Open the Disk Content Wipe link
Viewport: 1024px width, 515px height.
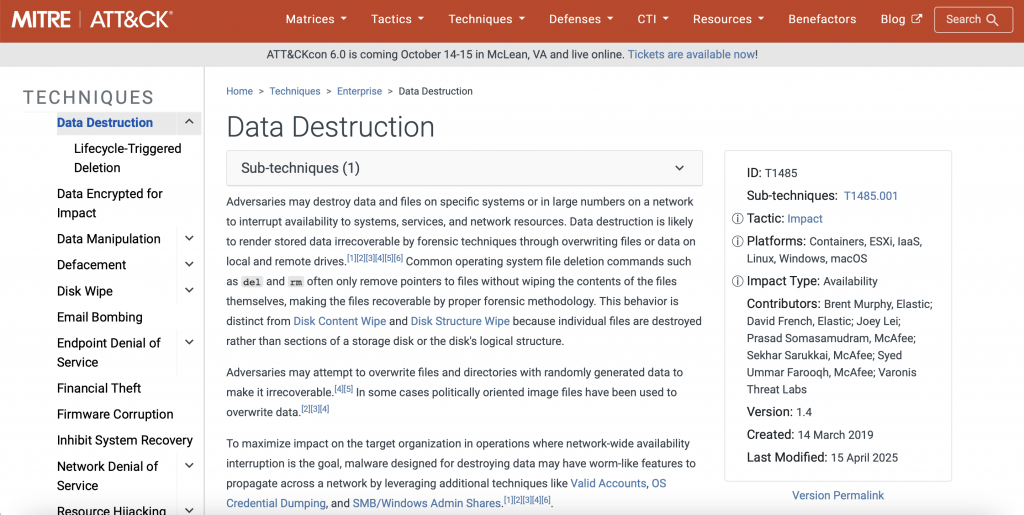[340, 321]
